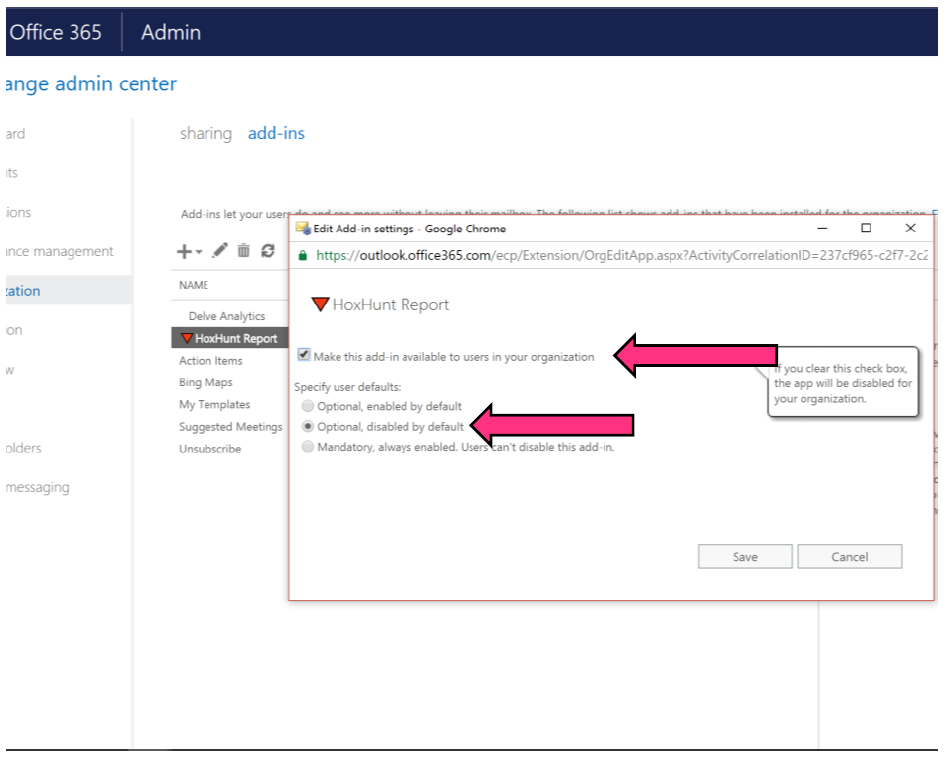Click the HoxHunt red triangle icon in list
Image resolution: width=947 pixels, height=758 pixels.
point(187,338)
